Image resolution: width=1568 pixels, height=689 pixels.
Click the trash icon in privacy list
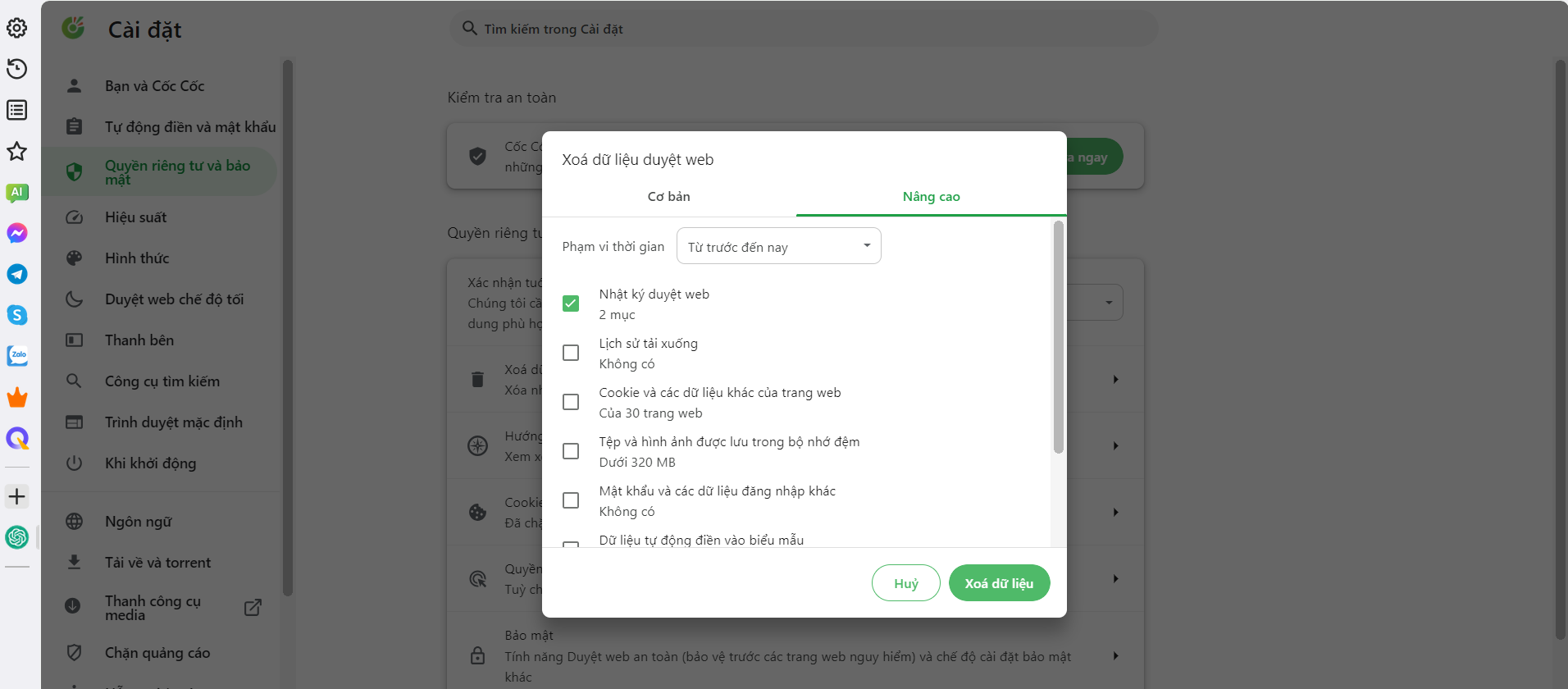coord(477,379)
